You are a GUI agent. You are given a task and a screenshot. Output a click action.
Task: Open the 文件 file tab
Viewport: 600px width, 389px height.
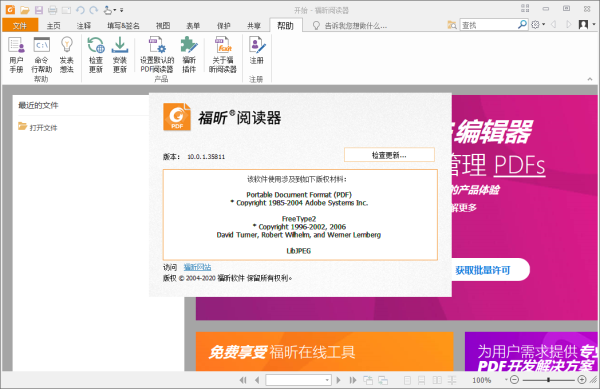tap(20, 26)
